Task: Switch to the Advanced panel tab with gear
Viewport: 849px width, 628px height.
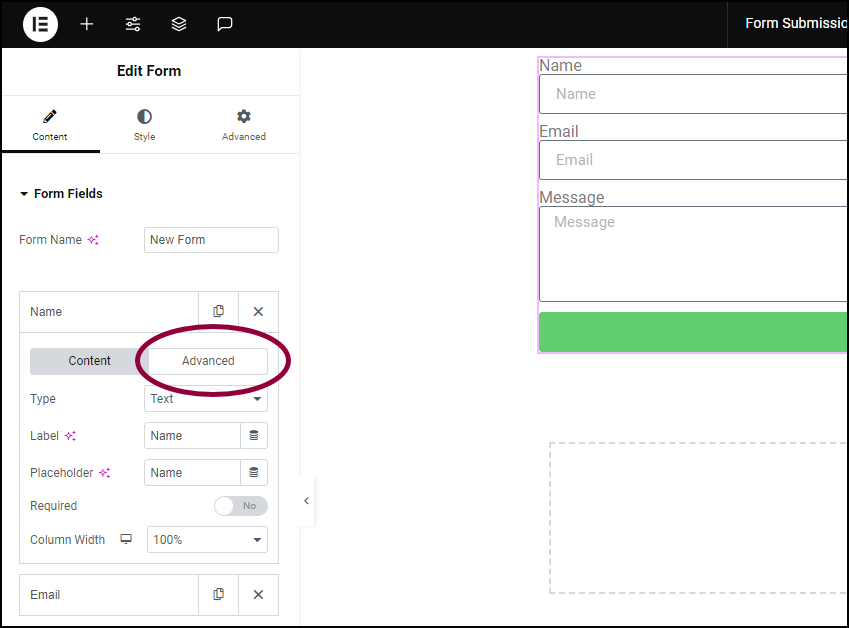Action: (244, 126)
